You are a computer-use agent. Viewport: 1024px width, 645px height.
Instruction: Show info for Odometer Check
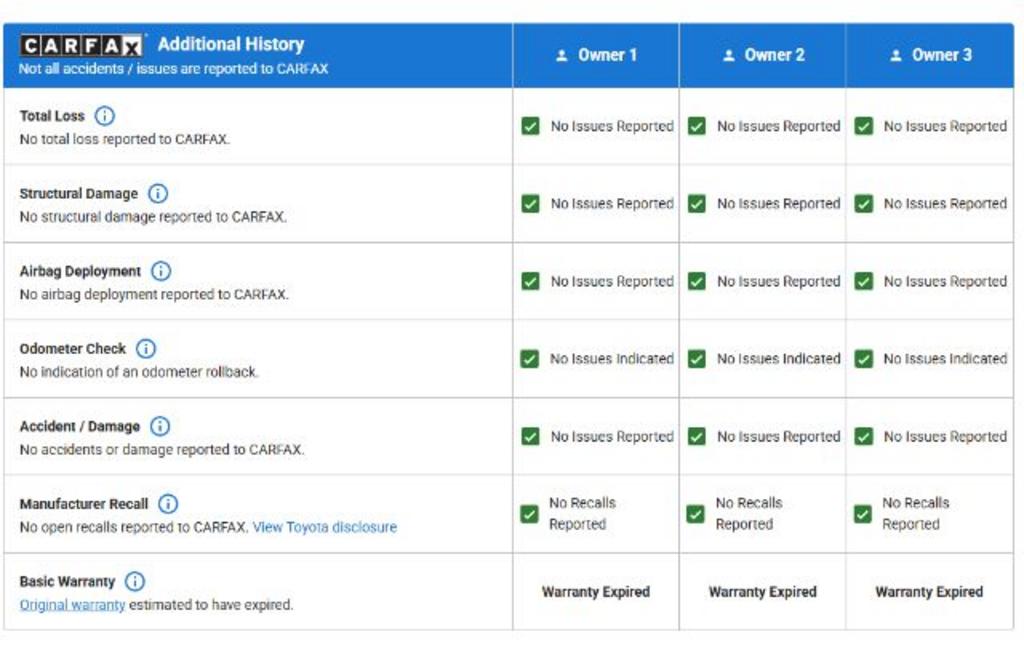pyautogui.click(x=146, y=349)
